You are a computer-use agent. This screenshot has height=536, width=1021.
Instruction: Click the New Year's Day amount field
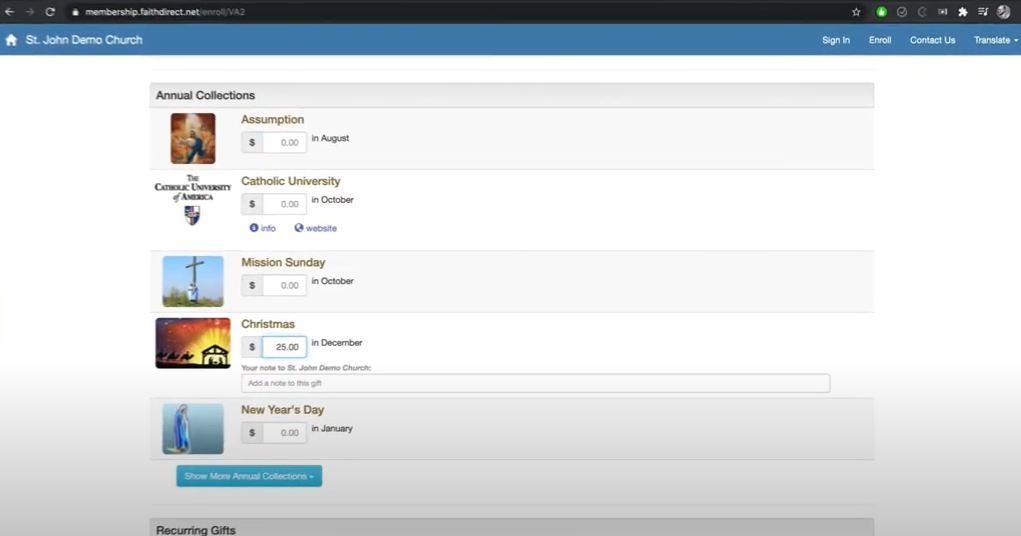[x=285, y=432]
